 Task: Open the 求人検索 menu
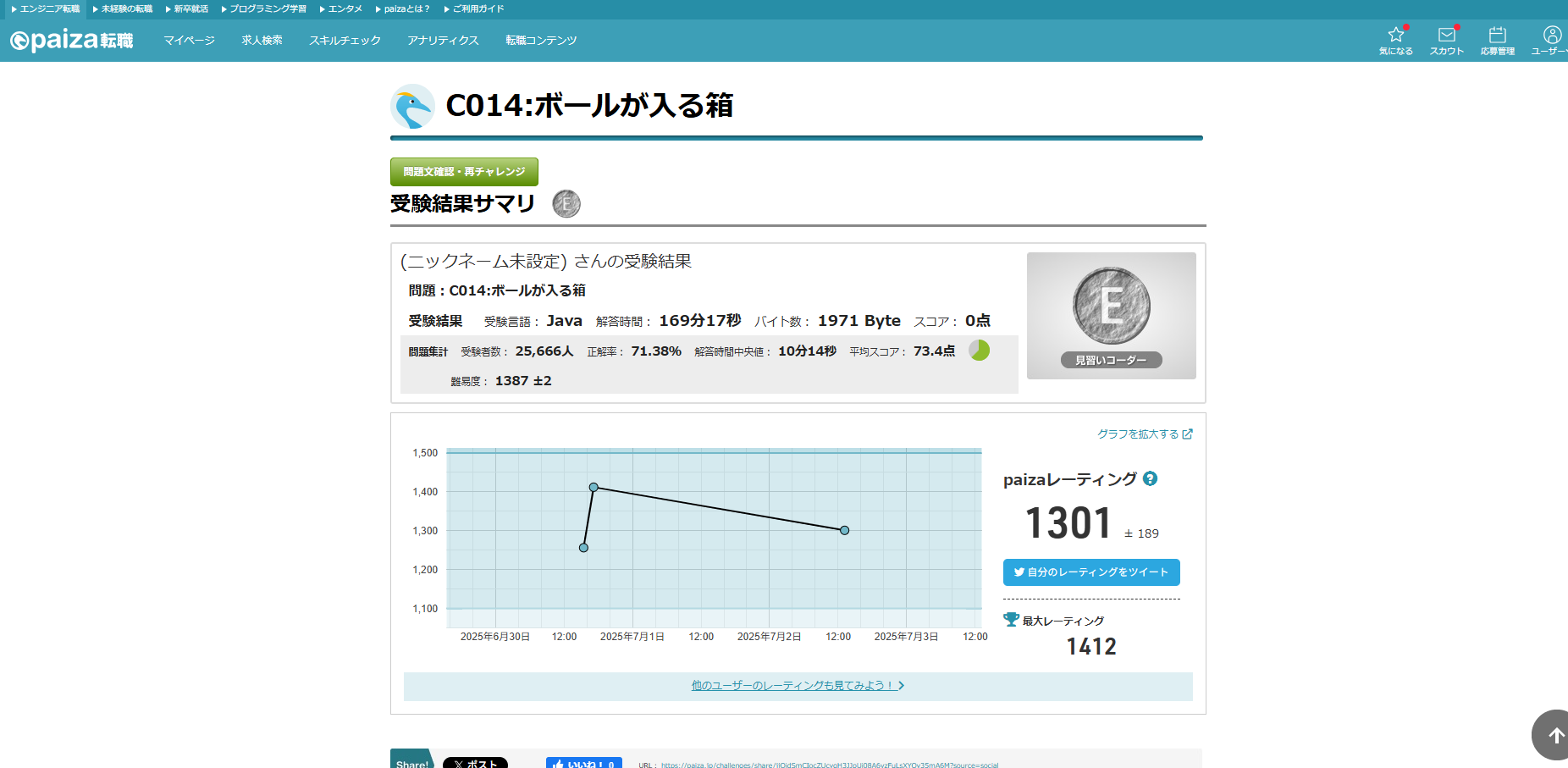point(262,41)
